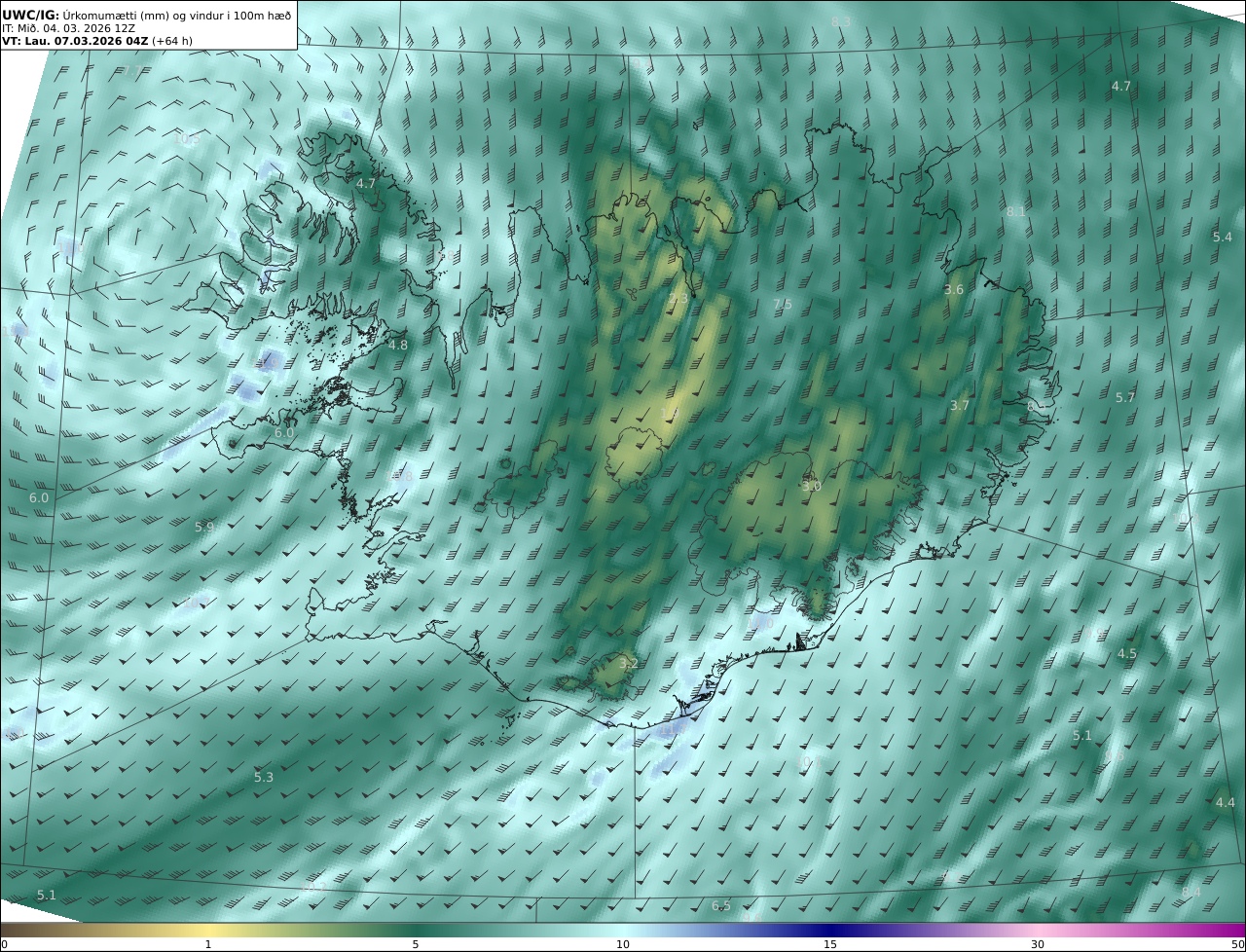Select the colorbar tick label 5
The image size is (1246, 952).
click(416, 944)
